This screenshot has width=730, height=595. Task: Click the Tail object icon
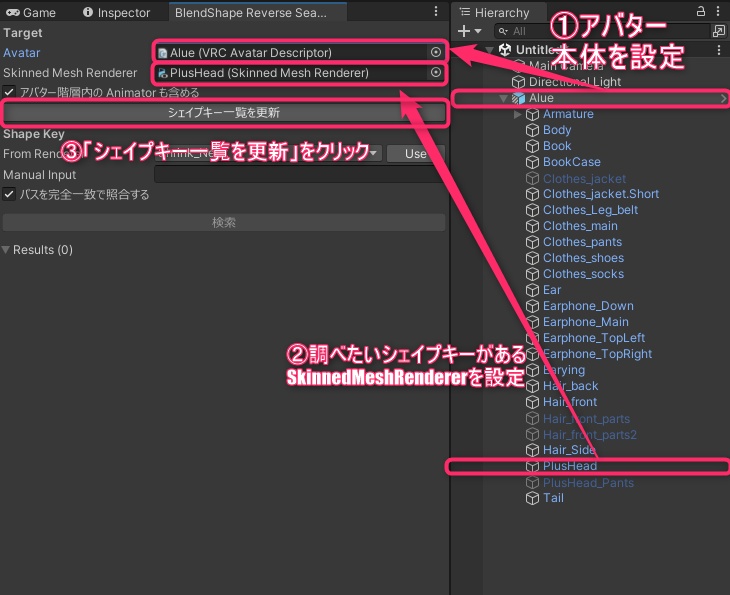coord(532,499)
